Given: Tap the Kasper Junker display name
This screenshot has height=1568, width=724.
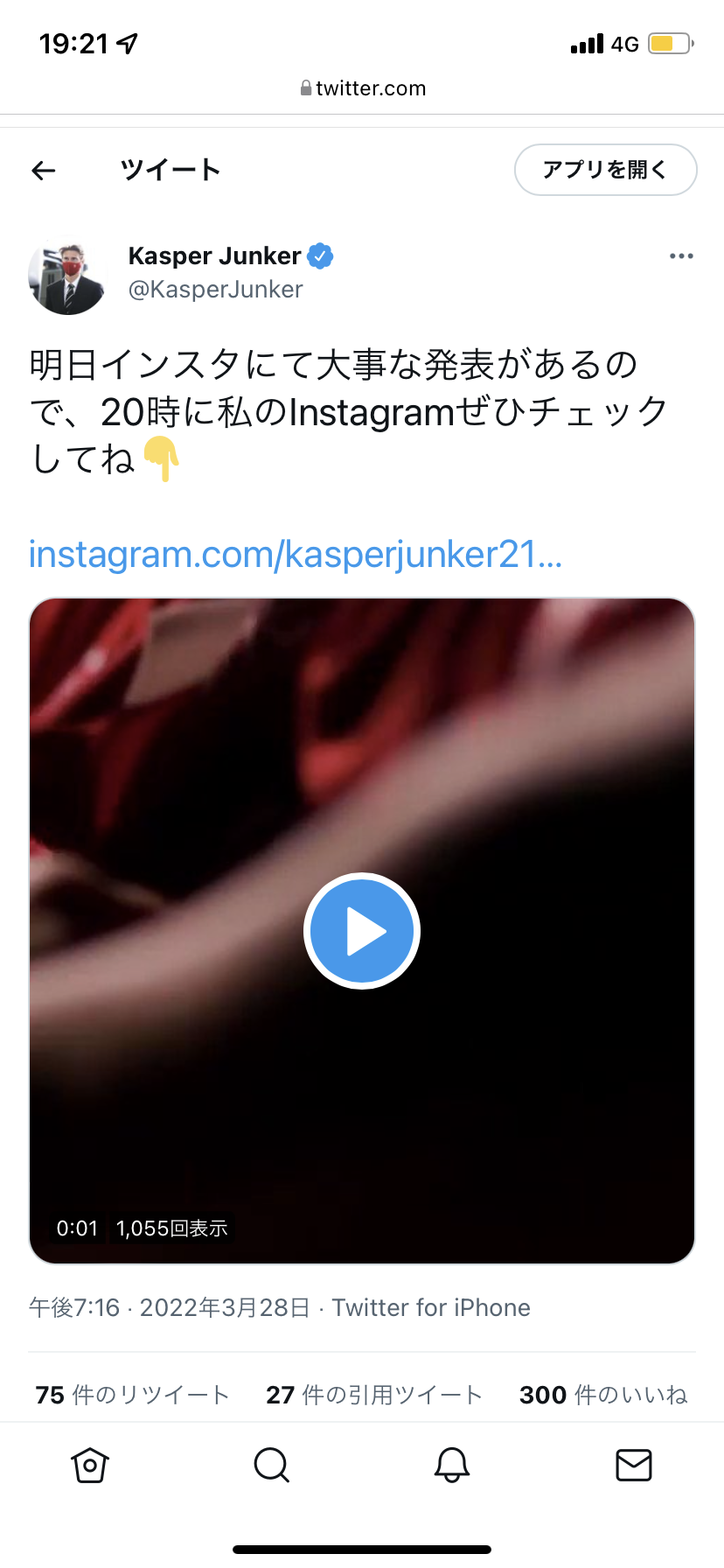Looking at the screenshot, I should pos(214,255).
